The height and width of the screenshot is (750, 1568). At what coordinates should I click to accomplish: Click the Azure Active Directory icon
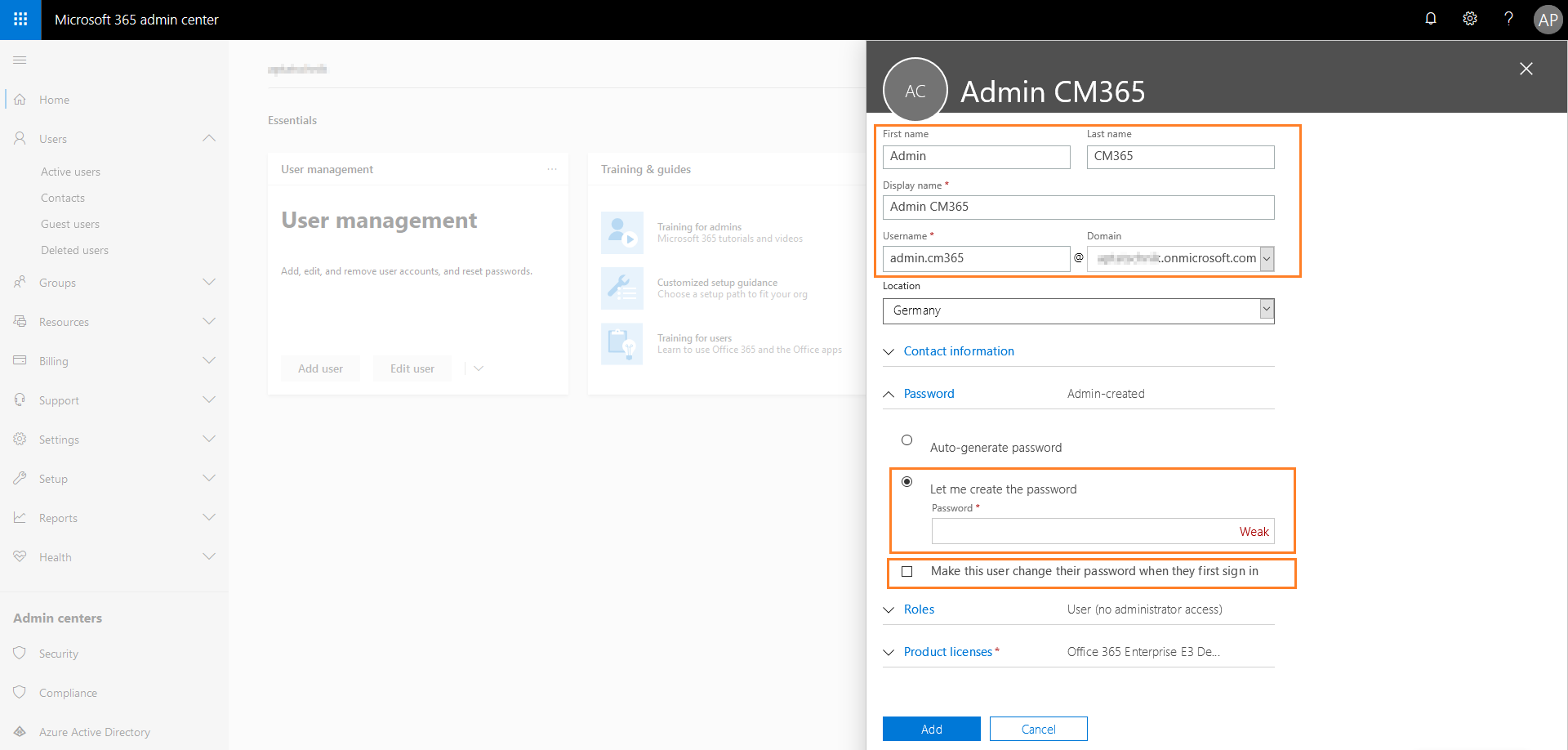[20, 732]
